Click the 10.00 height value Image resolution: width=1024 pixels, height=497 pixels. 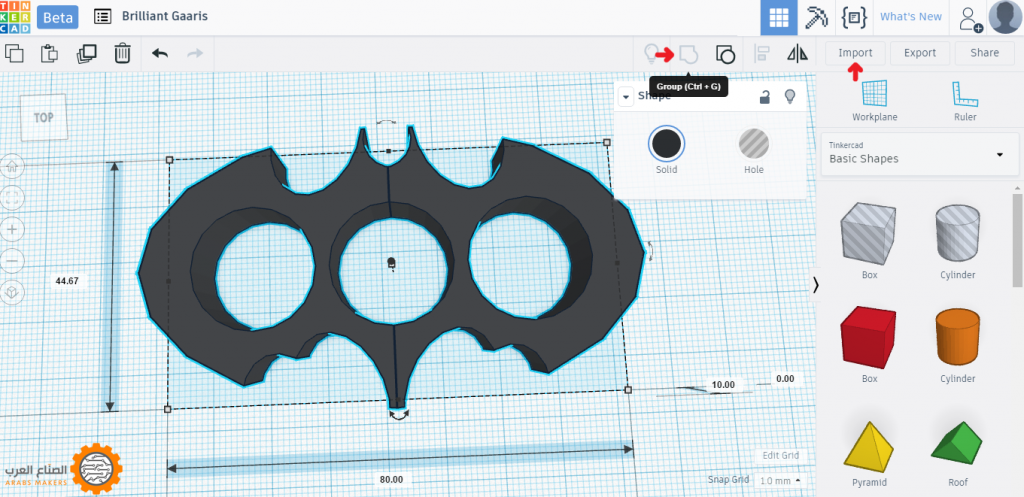[x=723, y=385]
